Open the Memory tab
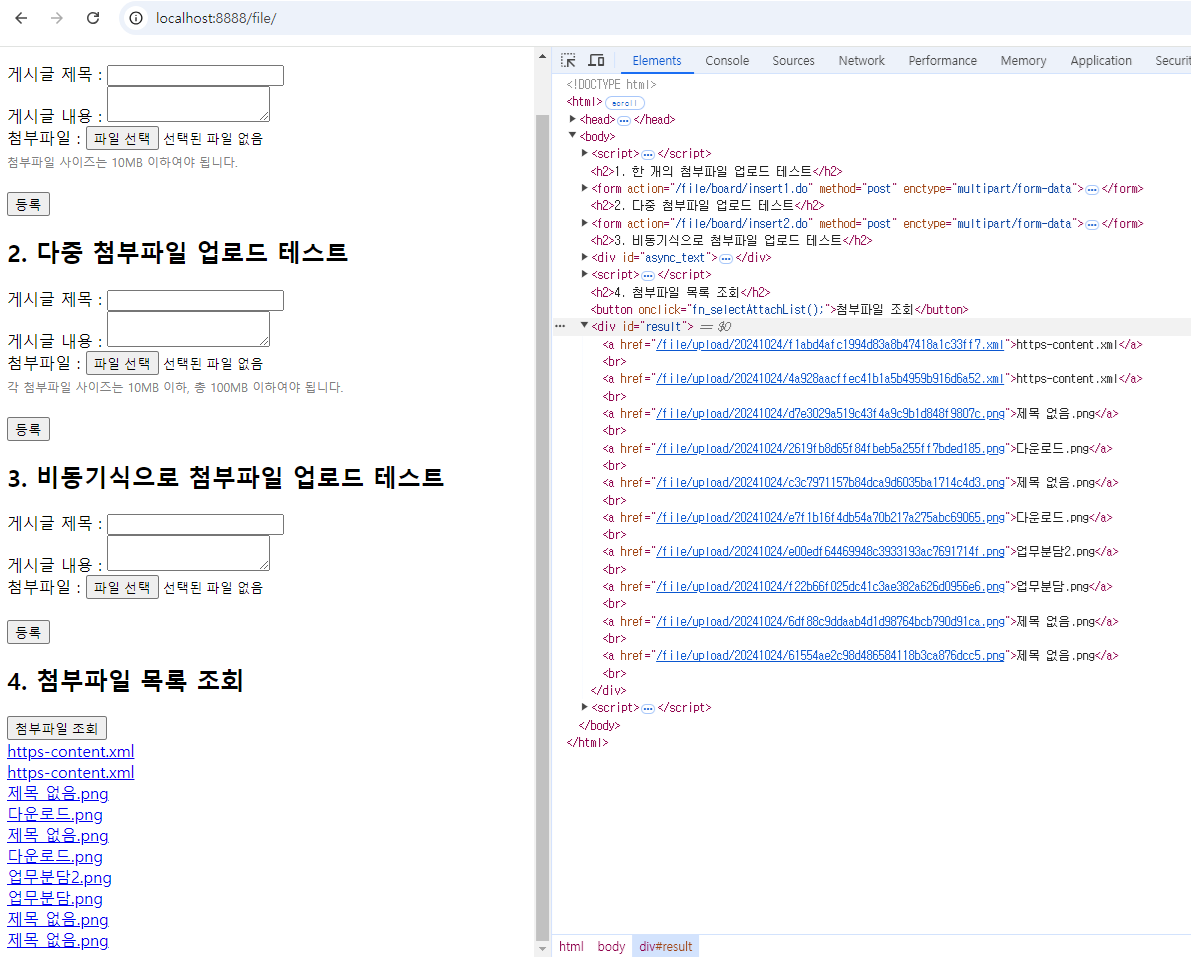Image resolution: width=1191 pixels, height=957 pixels. 1023,61
